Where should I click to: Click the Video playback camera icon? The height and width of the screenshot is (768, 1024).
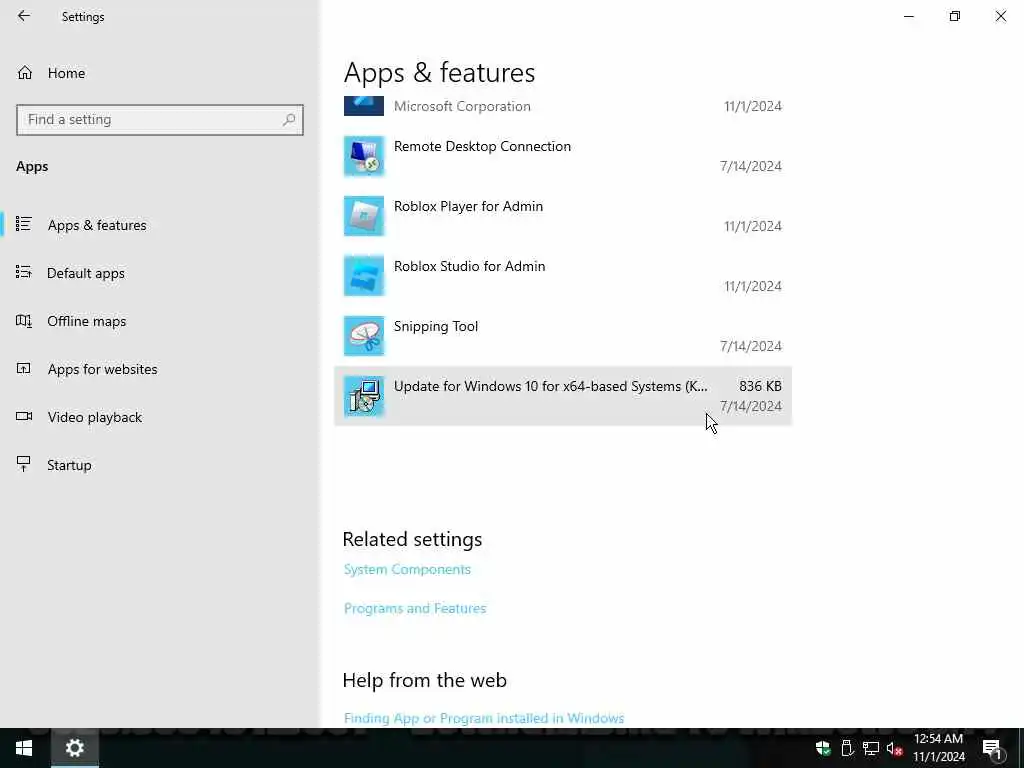tap(24, 416)
